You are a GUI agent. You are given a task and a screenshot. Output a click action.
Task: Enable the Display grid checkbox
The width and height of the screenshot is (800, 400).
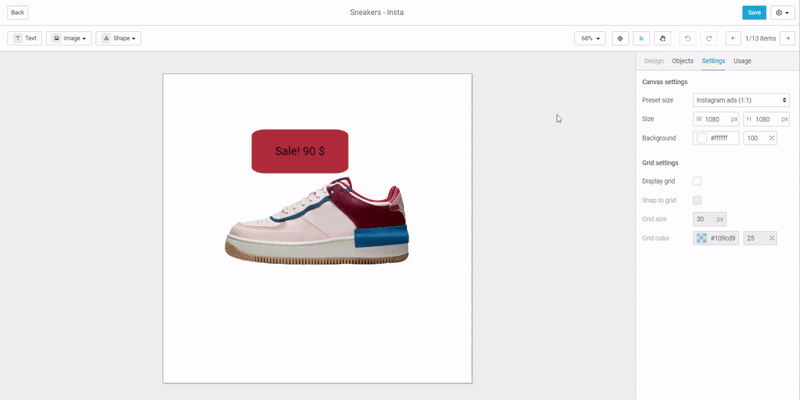click(697, 181)
